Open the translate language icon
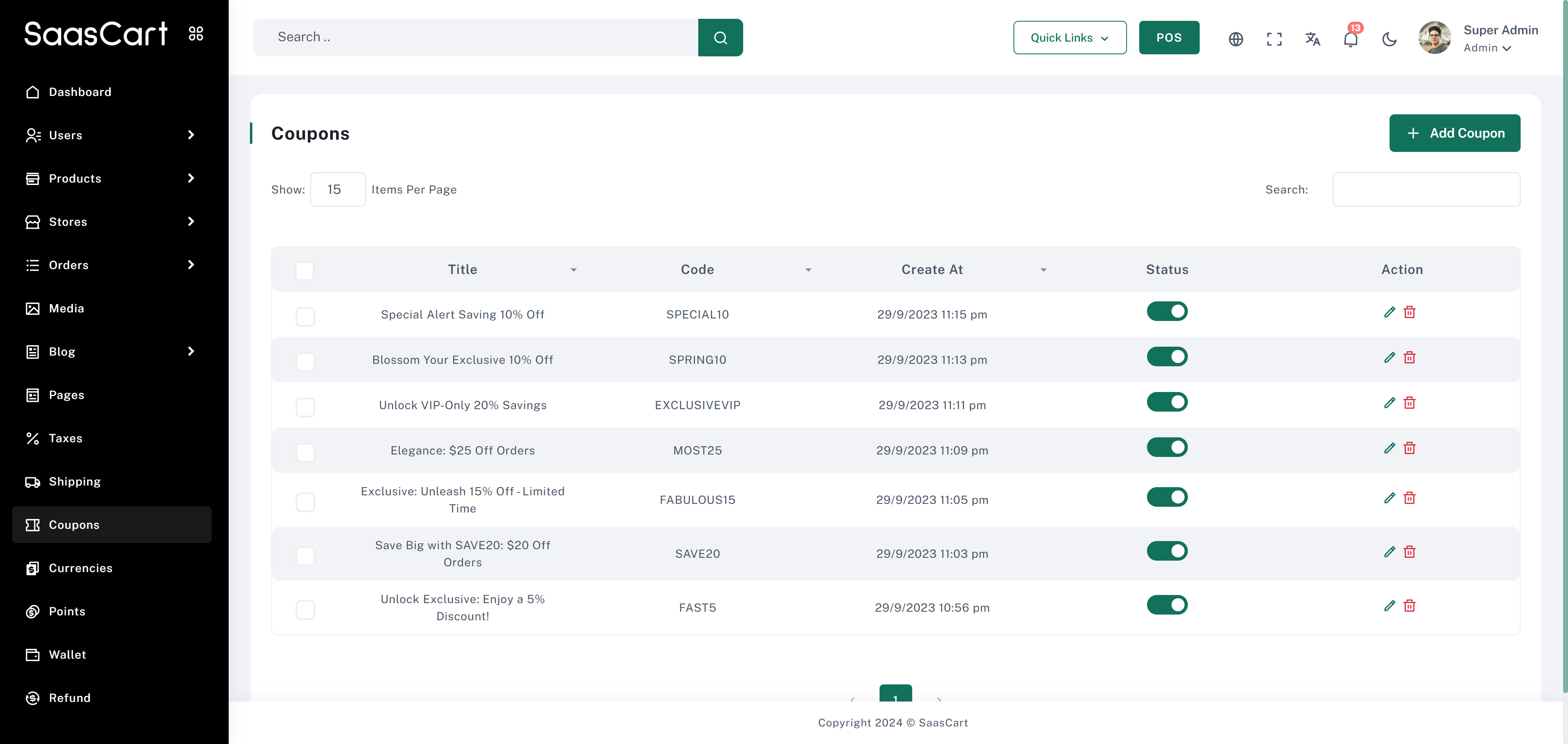 (x=1312, y=39)
